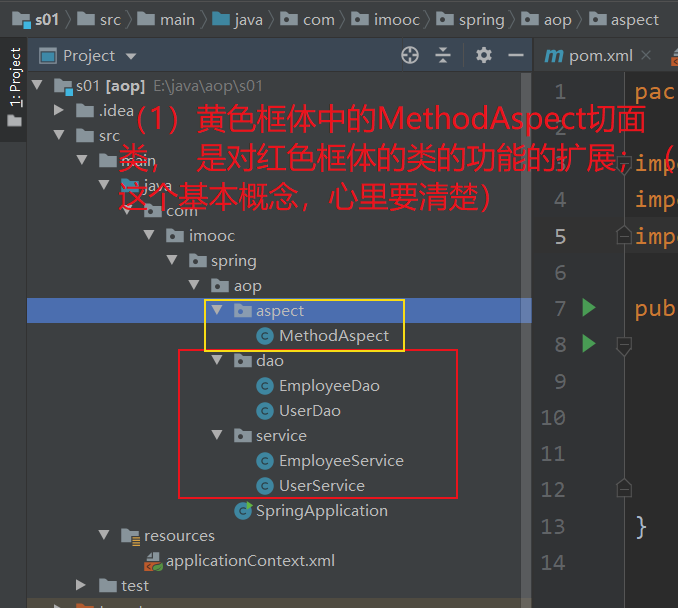The height and width of the screenshot is (608, 678).
Task: Toggle code folding marker at line 8
Action: [x=624, y=346]
